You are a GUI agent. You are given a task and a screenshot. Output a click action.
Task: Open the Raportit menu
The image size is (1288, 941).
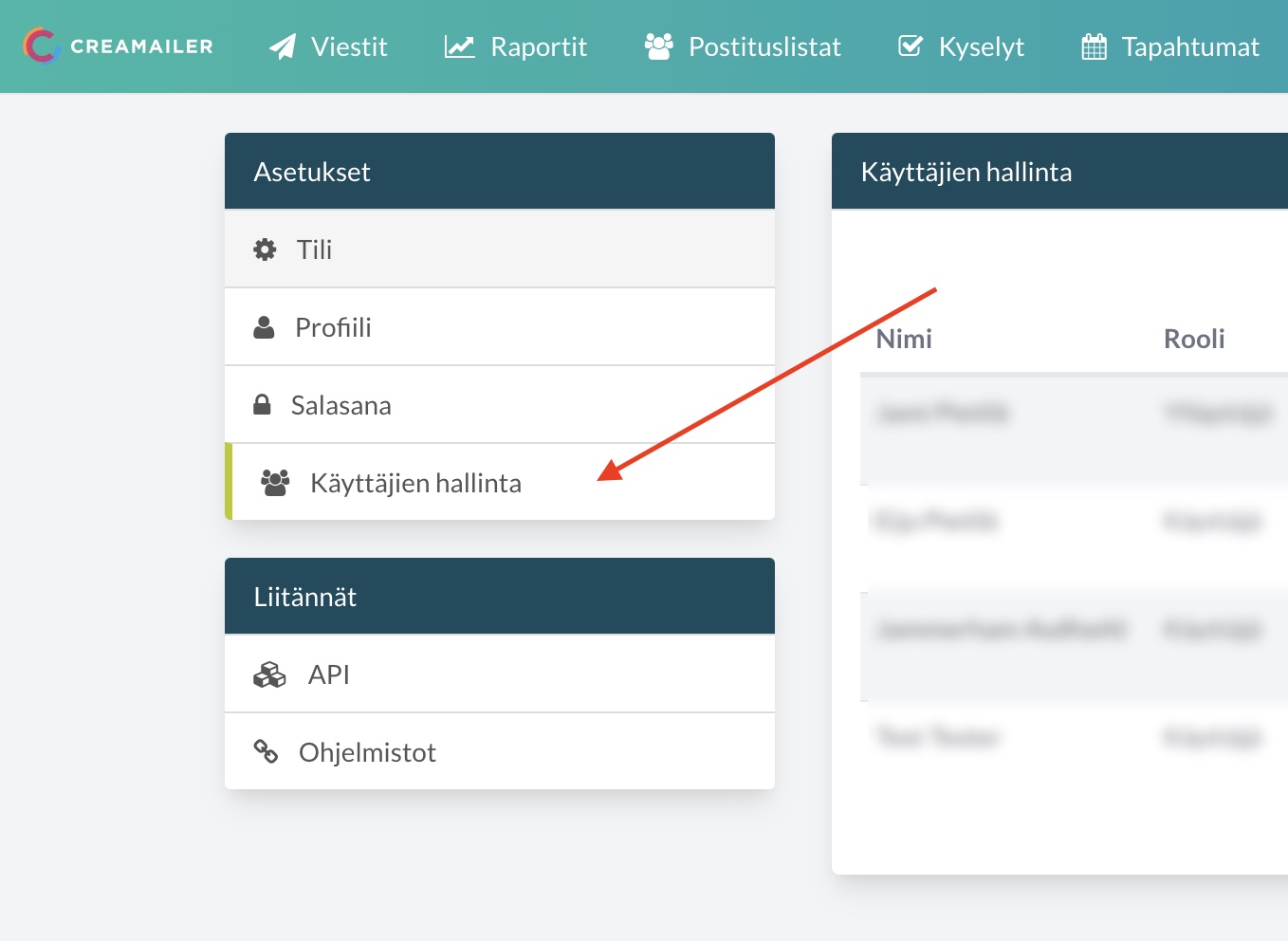click(x=516, y=46)
